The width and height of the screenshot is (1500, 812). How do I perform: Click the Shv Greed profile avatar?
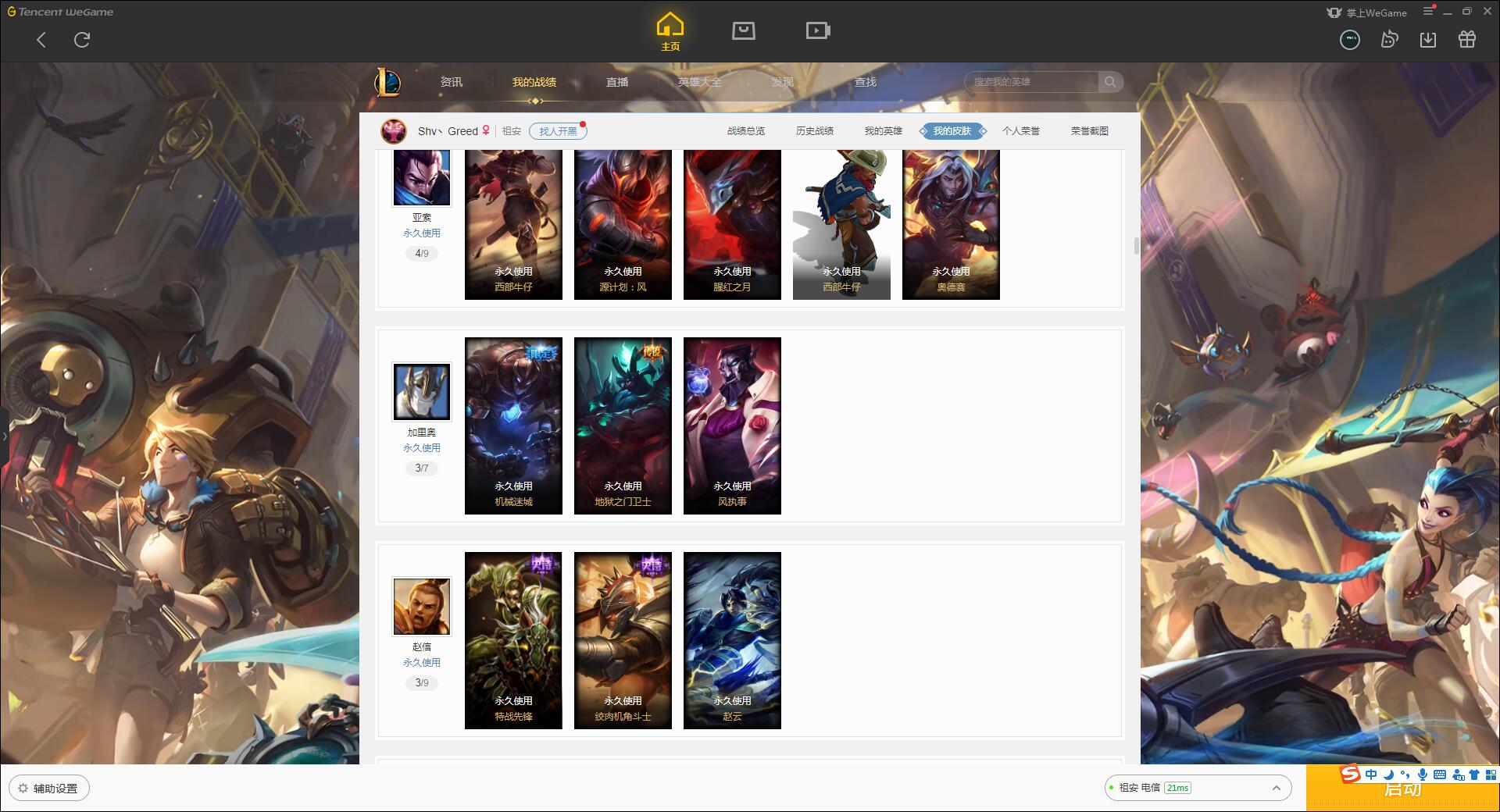coord(394,131)
